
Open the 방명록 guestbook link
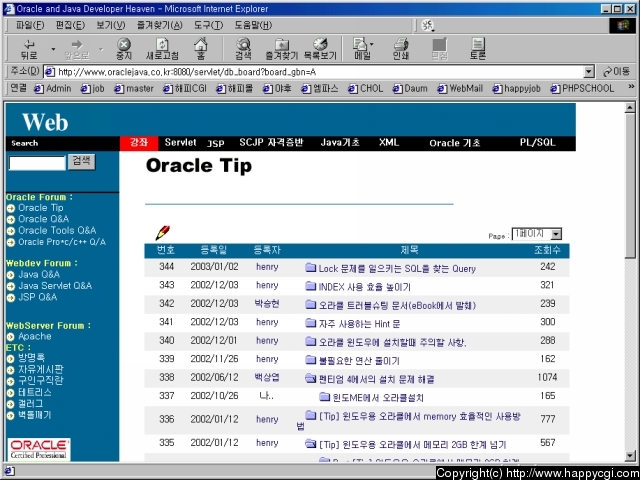click(31, 358)
